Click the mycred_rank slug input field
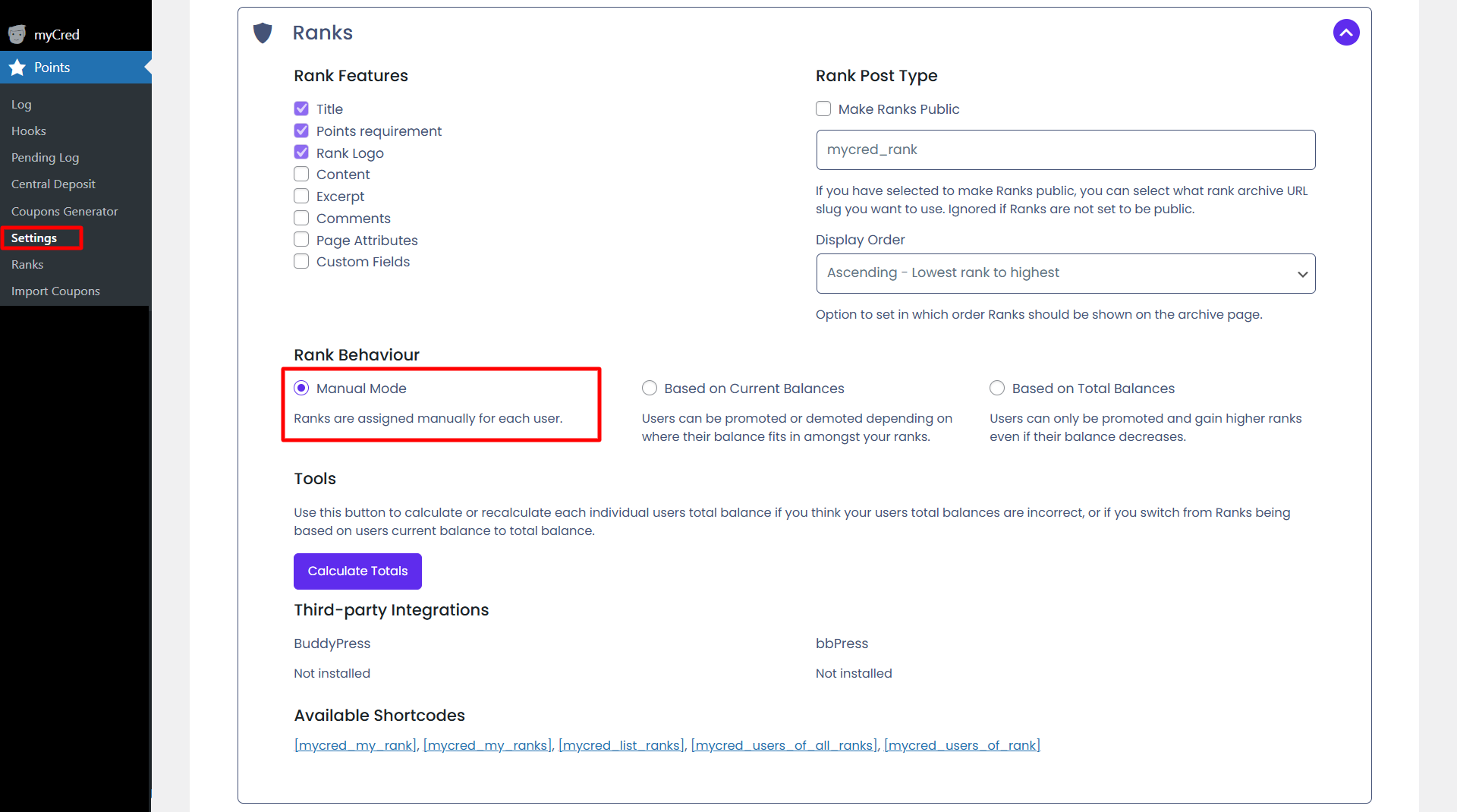Screen dimensions: 1457x812 (1065, 150)
